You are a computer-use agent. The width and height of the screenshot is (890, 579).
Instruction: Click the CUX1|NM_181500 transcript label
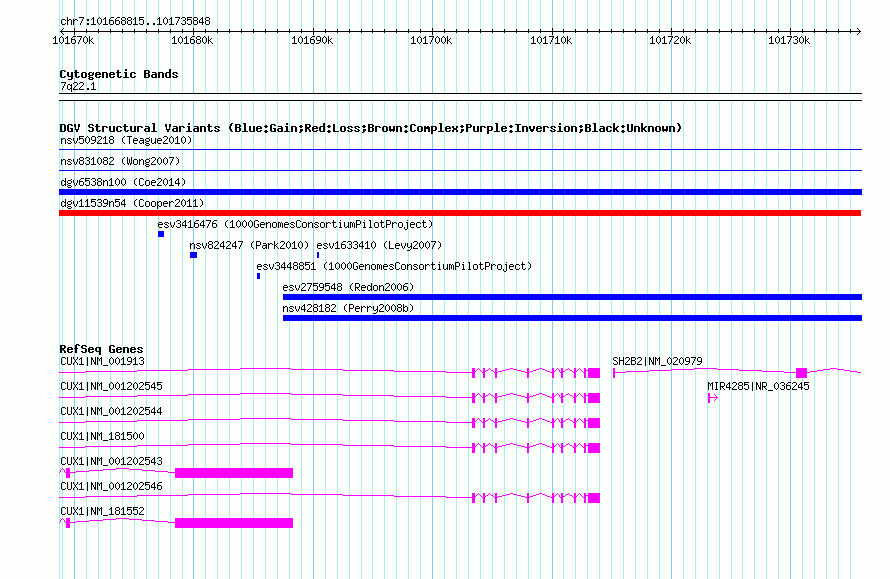click(102, 436)
